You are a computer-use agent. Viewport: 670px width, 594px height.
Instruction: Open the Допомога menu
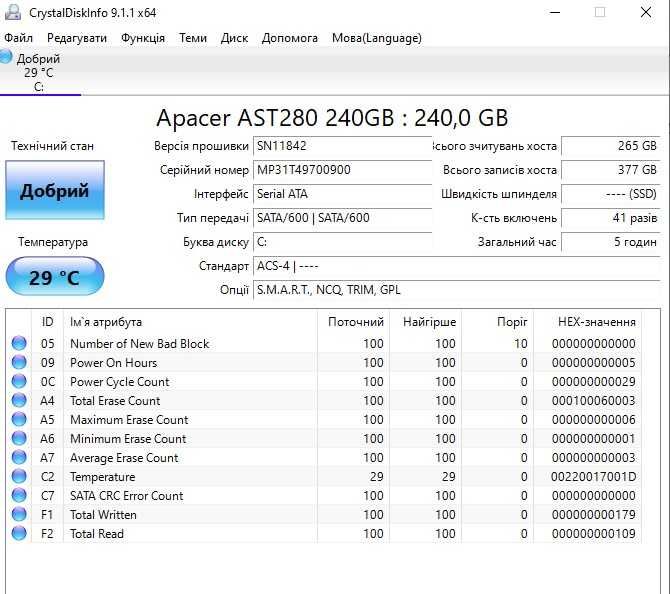tap(290, 38)
